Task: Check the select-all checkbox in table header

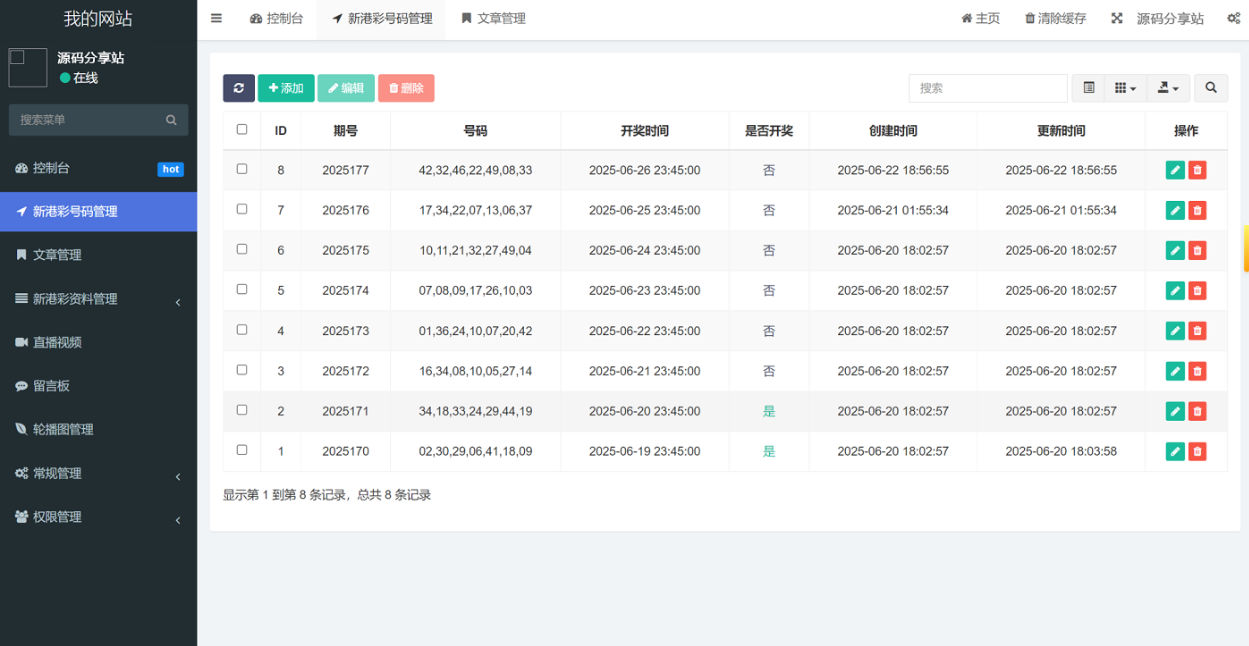Action: coord(242,129)
